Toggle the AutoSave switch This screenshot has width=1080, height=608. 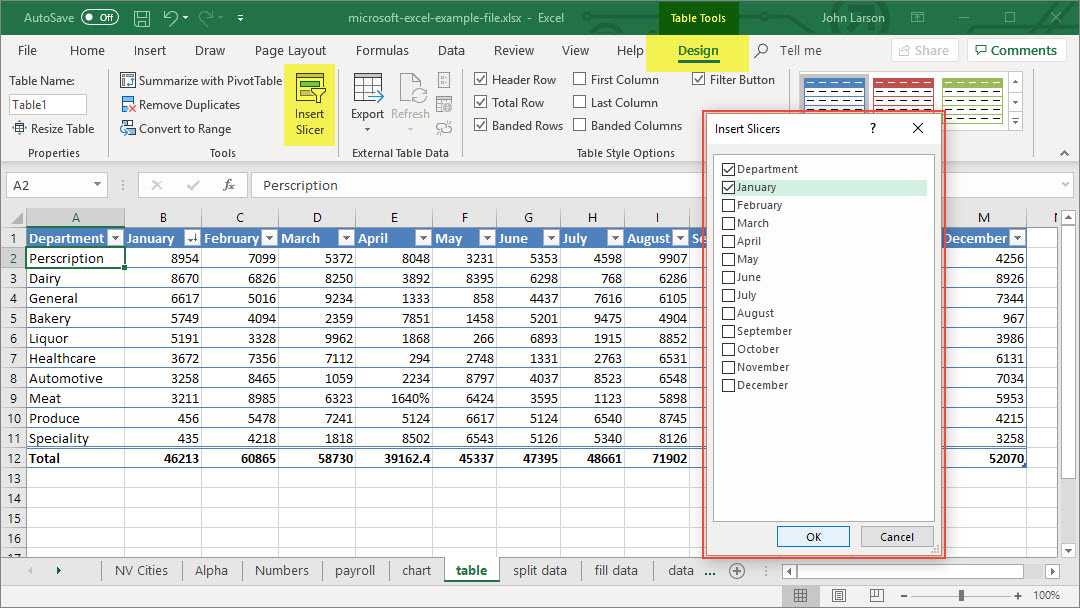pyautogui.click(x=99, y=18)
